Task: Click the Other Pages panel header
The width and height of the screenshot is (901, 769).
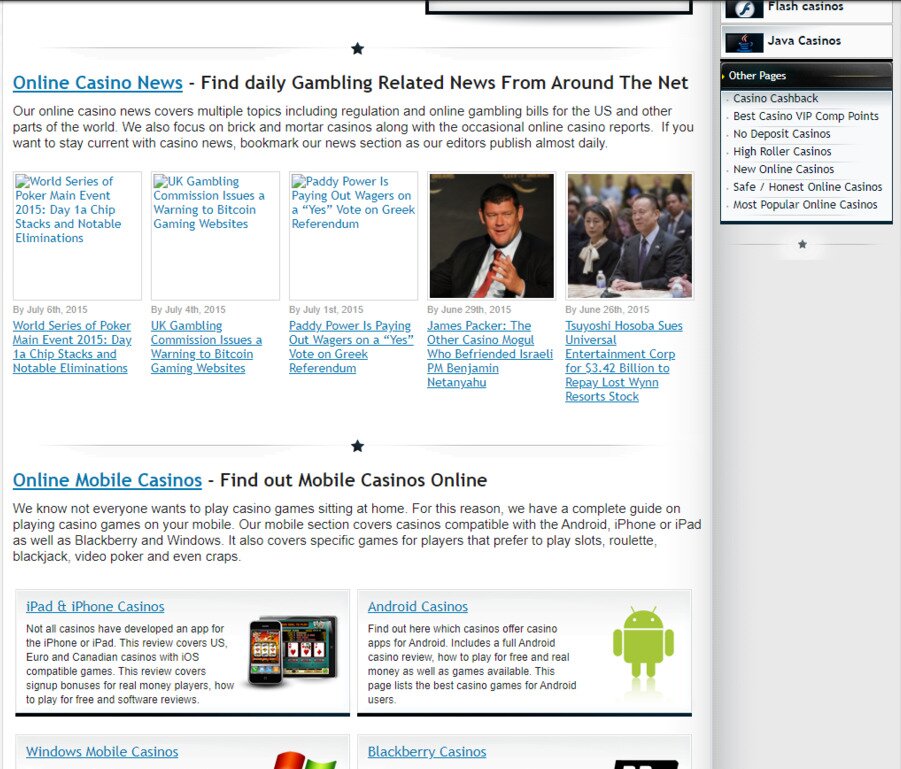Action: (x=806, y=75)
